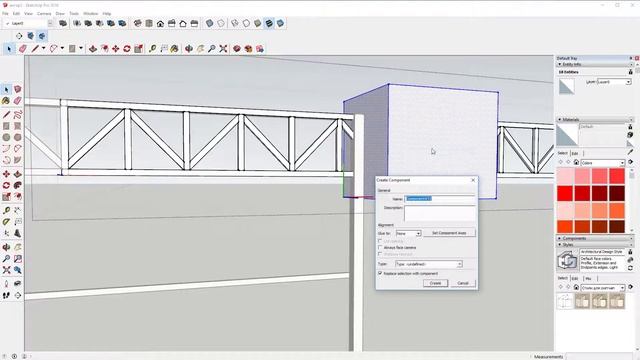The width and height of the screenshot is (640, 360).
Task: Click the Zoom Extents icon in top toolbar
Action: (223, 49)
